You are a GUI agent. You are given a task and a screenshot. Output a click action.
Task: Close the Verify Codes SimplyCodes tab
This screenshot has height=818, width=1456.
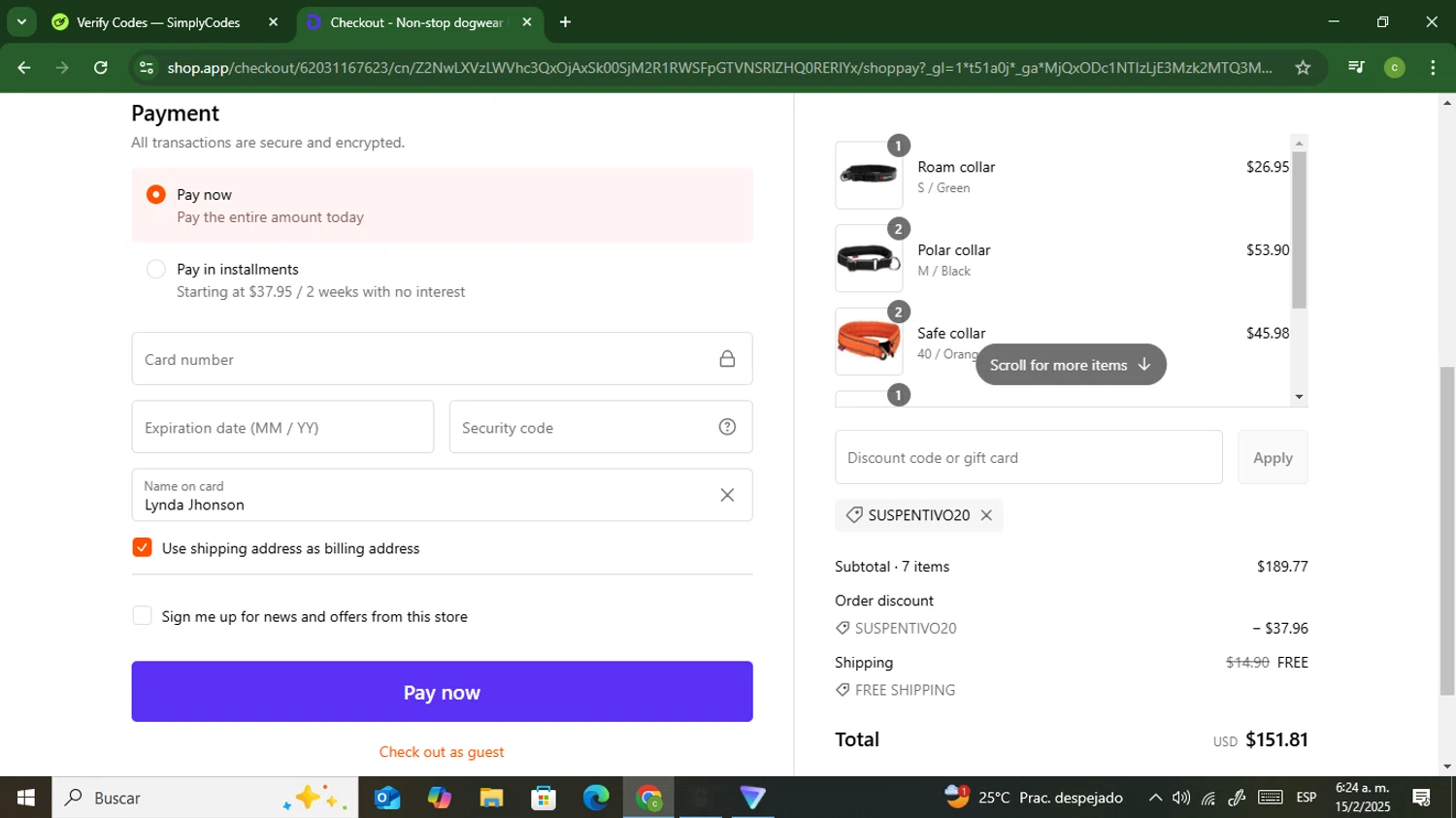coord(273,22)
